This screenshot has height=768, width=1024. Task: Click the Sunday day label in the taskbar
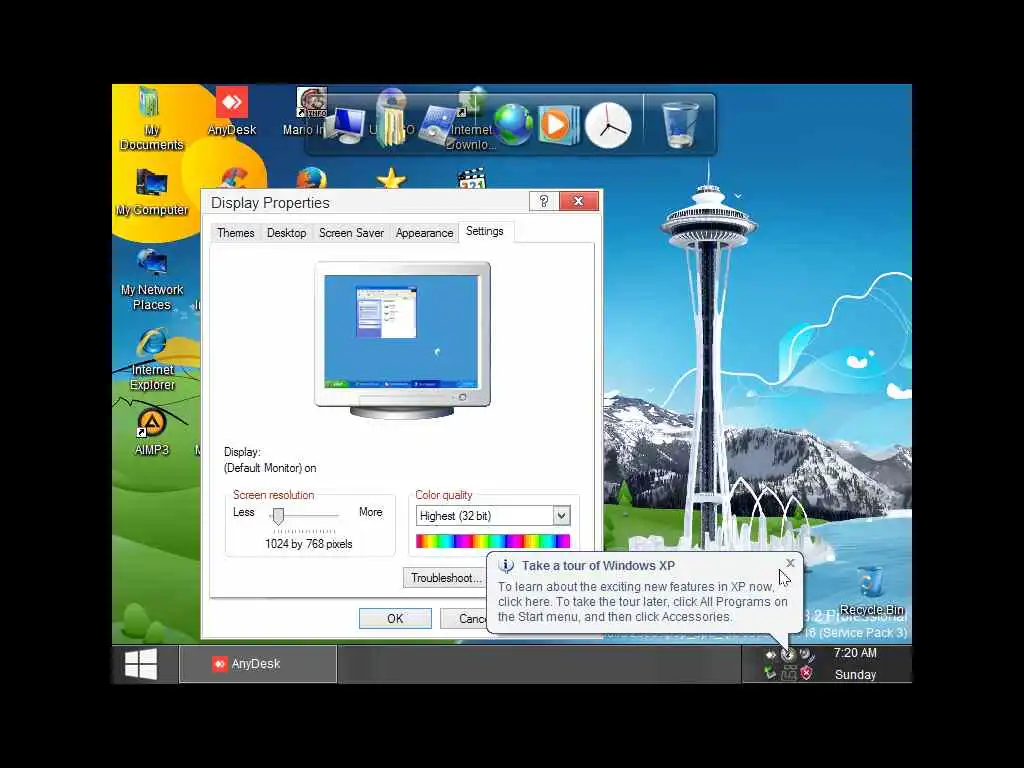855,675
